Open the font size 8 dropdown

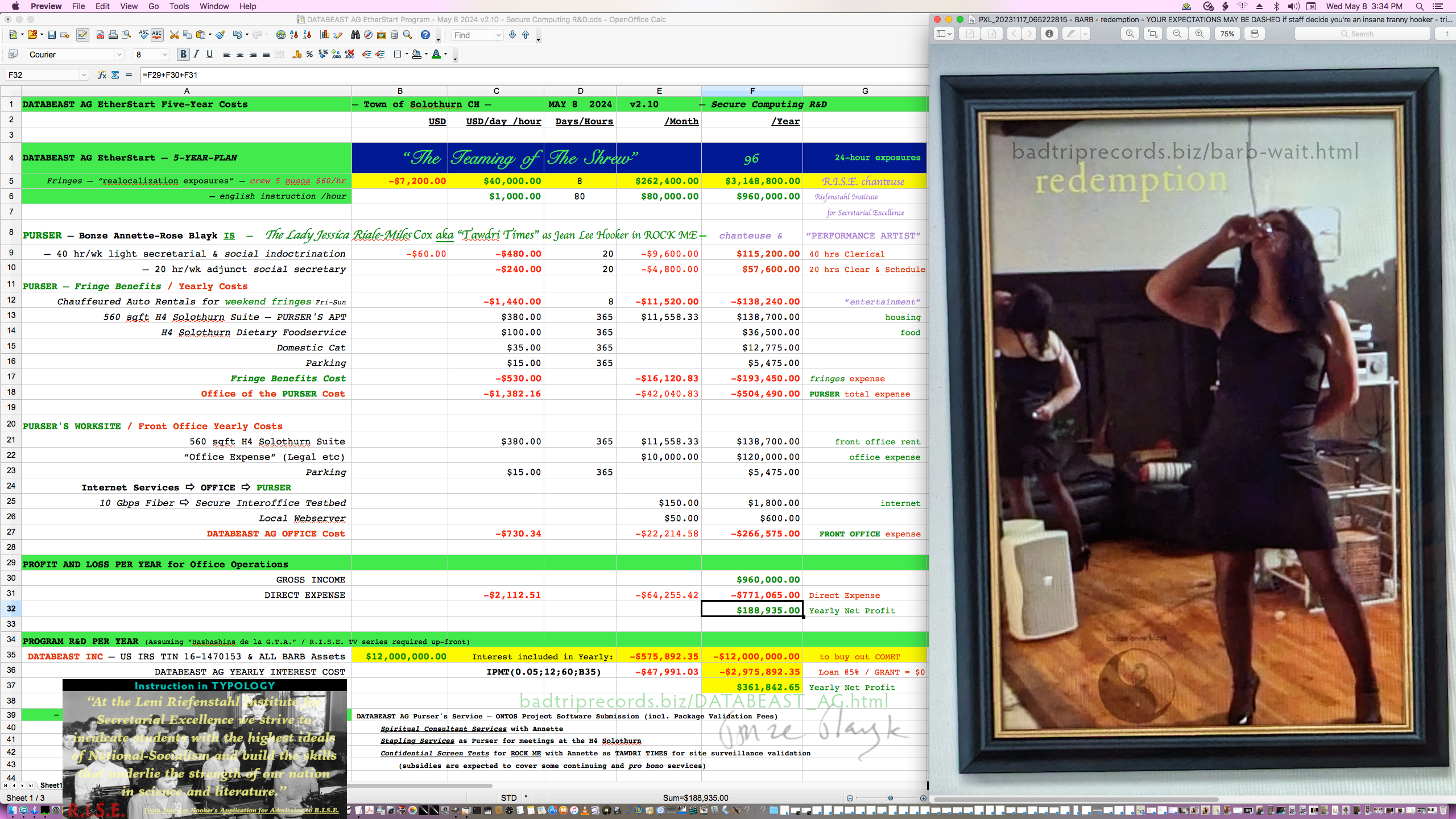pyautogui.click(x=165, y=55)
